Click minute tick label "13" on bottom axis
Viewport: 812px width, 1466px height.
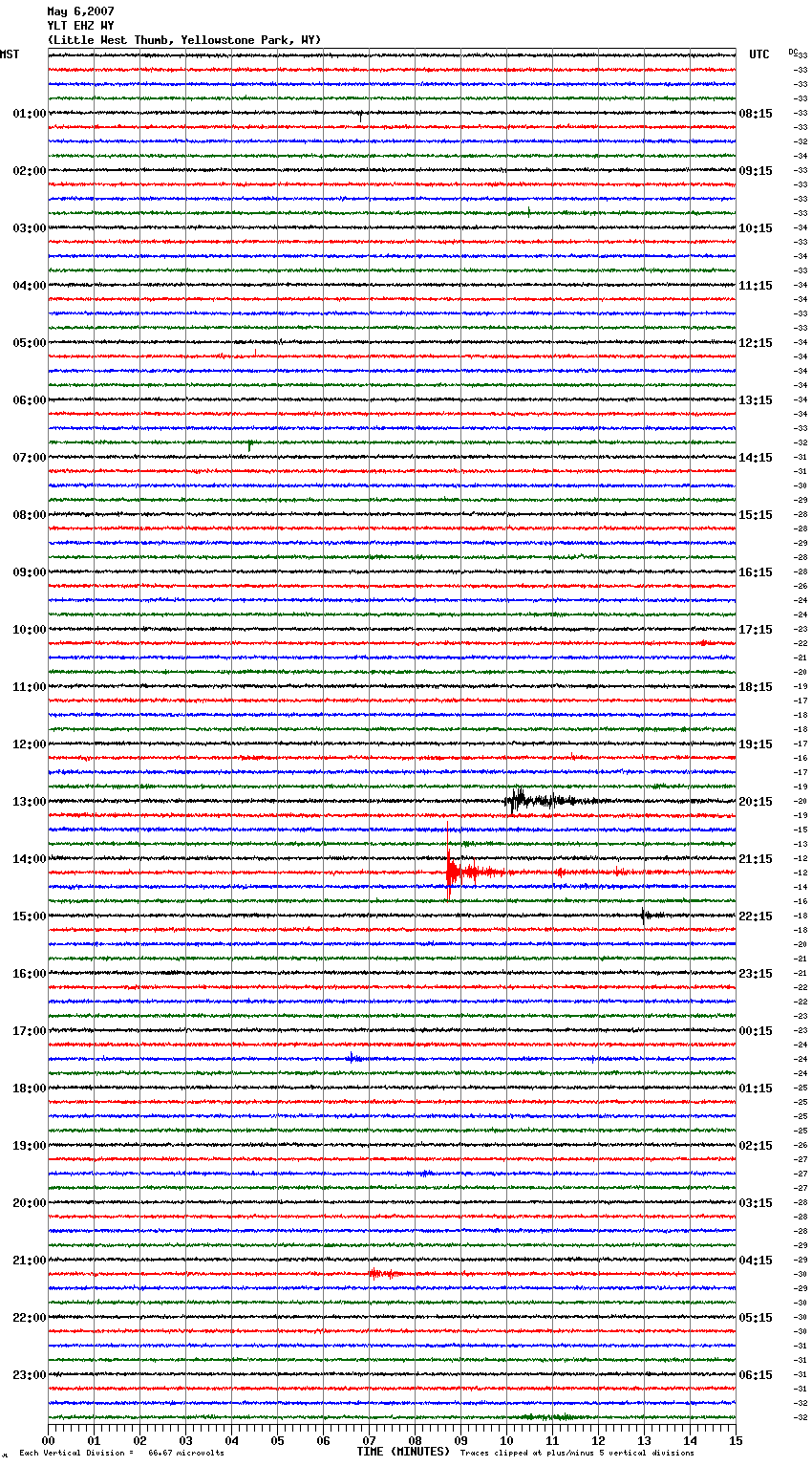coord(644,1440)
